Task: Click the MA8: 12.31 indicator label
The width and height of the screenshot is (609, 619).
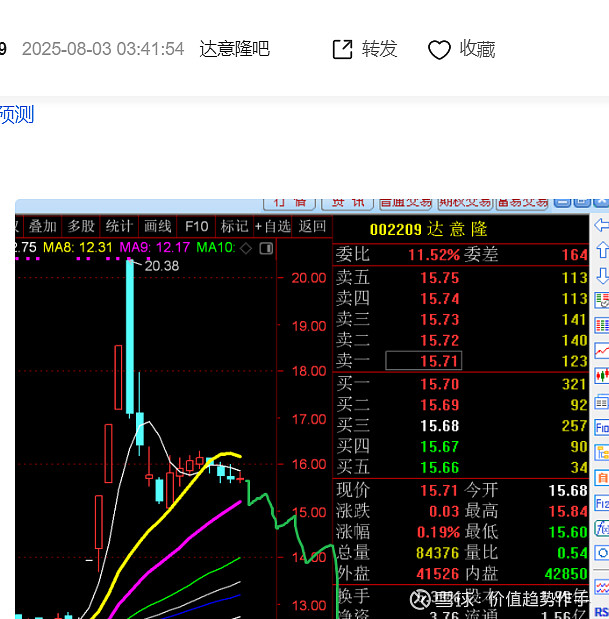Action: [78, 248]
